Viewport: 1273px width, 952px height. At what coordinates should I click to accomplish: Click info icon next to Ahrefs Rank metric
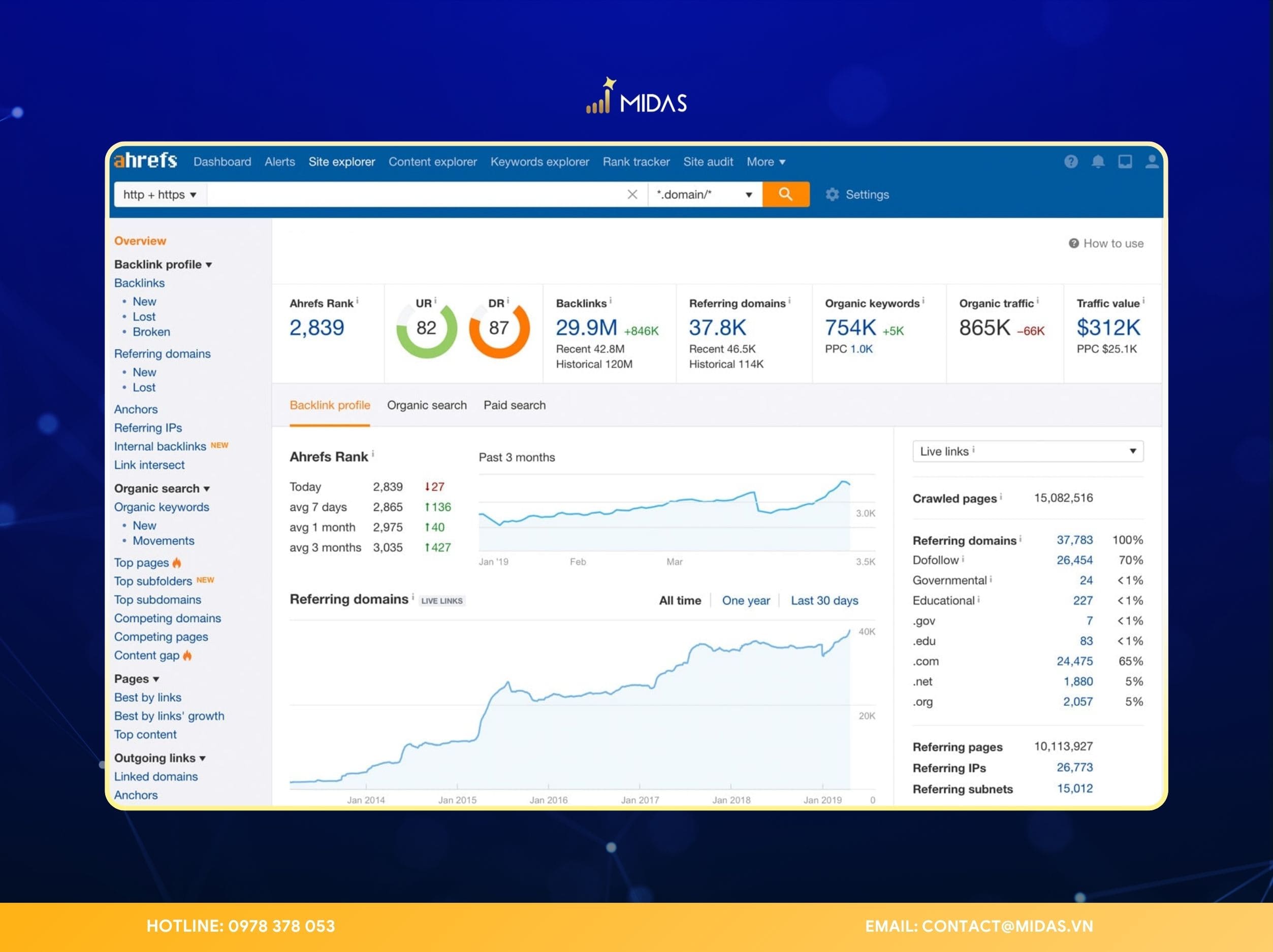click(x=358, y=300)
